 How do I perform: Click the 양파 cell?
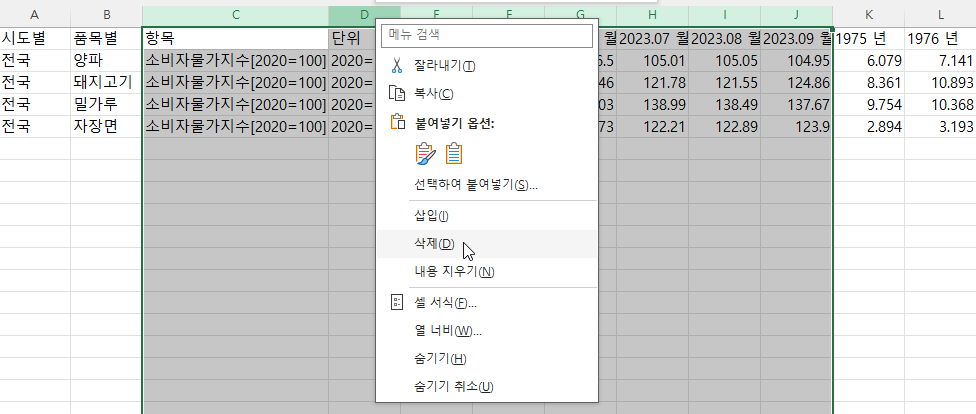click(106, 60)
